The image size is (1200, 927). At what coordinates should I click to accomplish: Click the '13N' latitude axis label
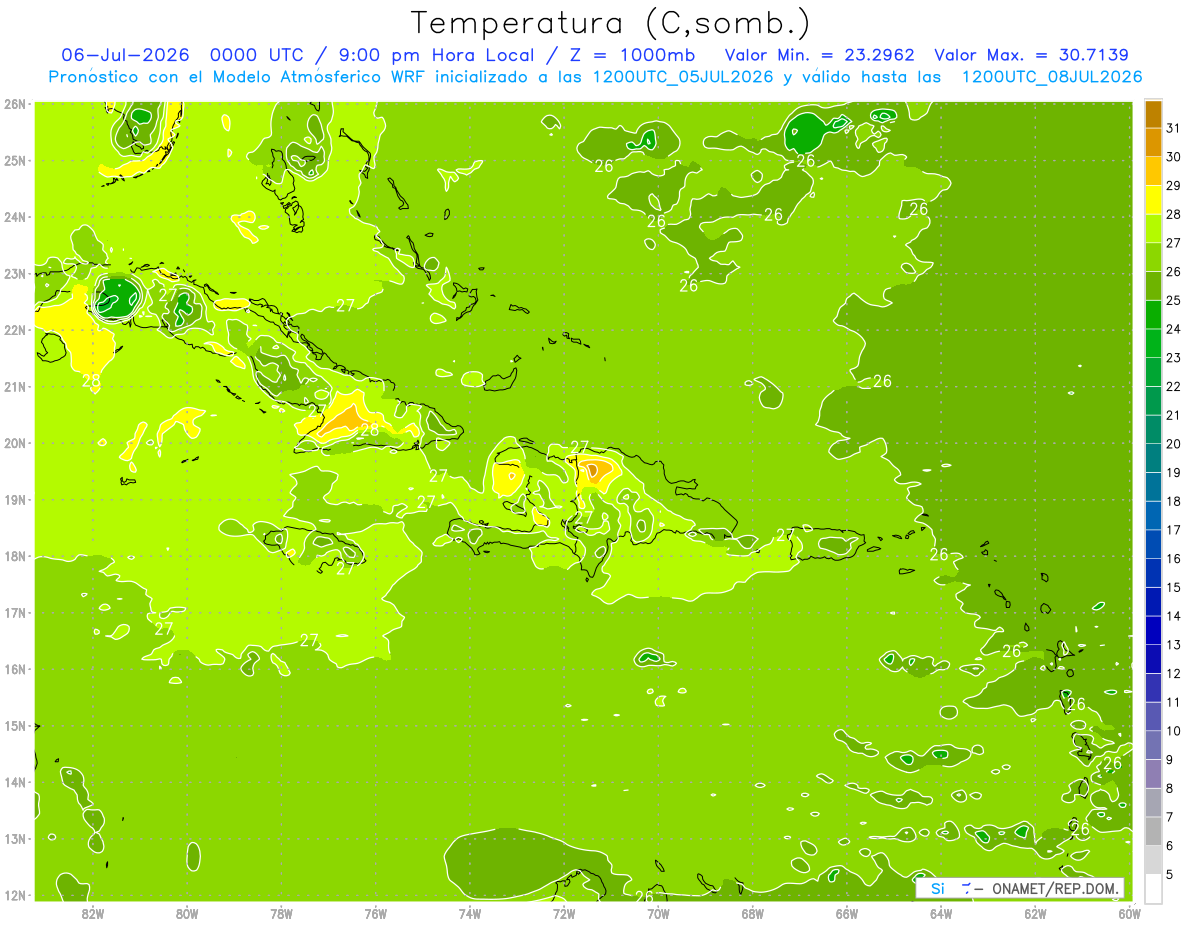coord(15,838)
